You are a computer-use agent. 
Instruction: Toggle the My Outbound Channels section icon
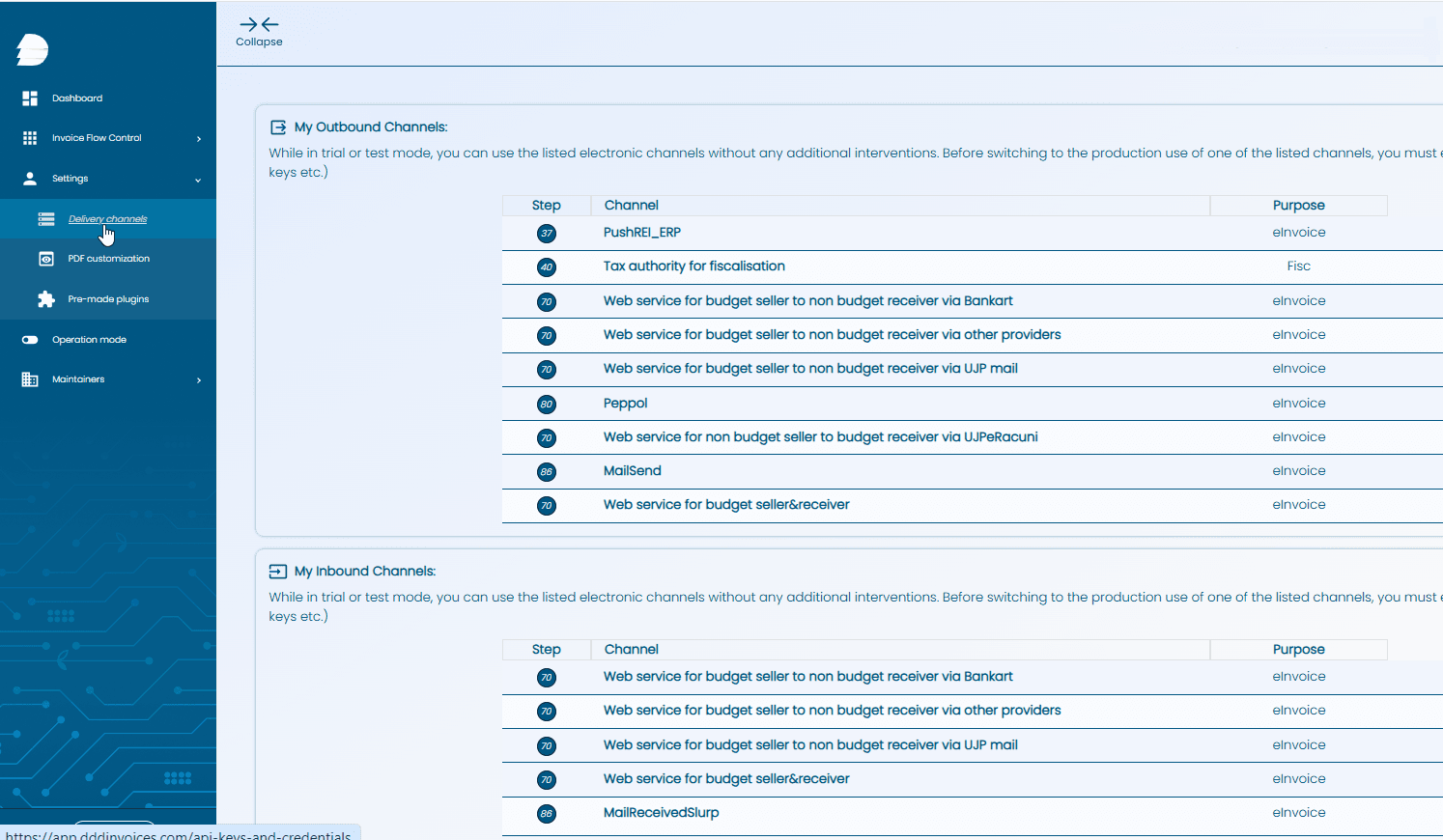(x=278, y=126)
